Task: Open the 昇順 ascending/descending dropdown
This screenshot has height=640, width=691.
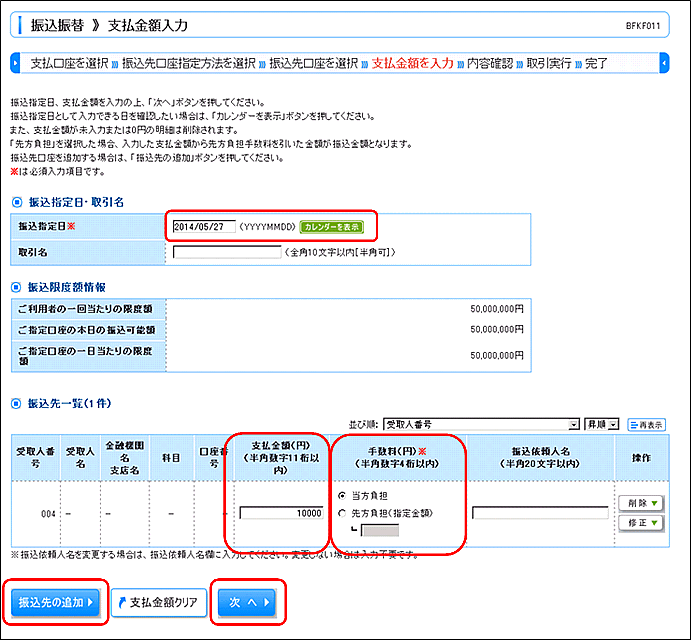Action: [x=607, y=424]
